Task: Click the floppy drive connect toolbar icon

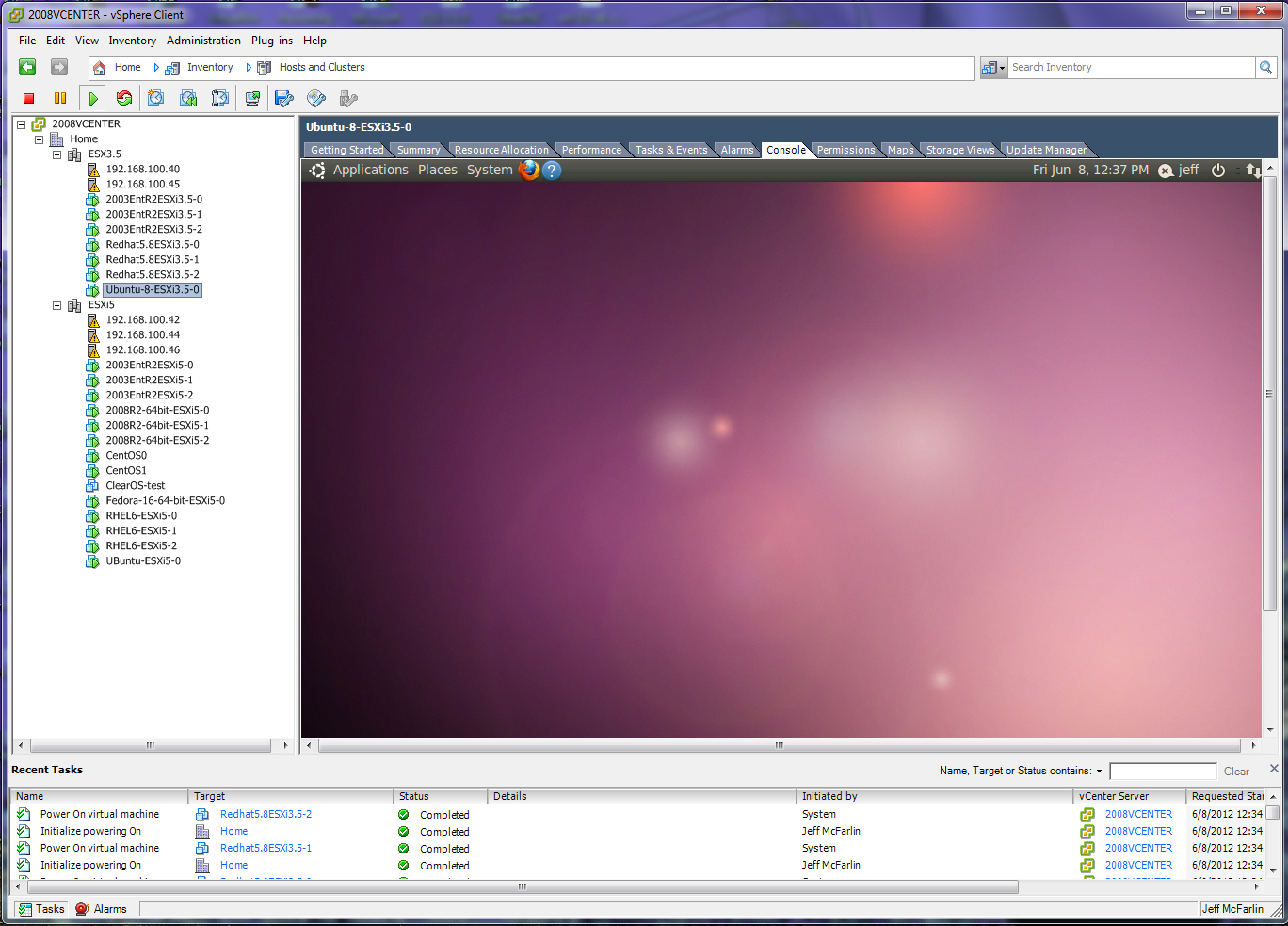Action: tap(284, 98)
